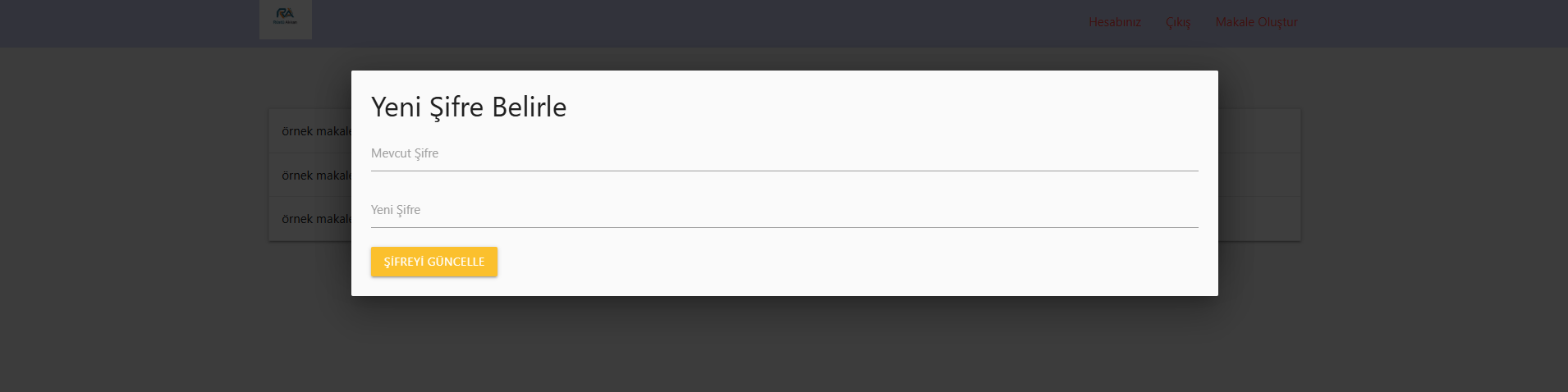Click blank dialog area beside ŞİFREYİ GÜNCELLE button
1568x392 pixels.
[821, 262]
